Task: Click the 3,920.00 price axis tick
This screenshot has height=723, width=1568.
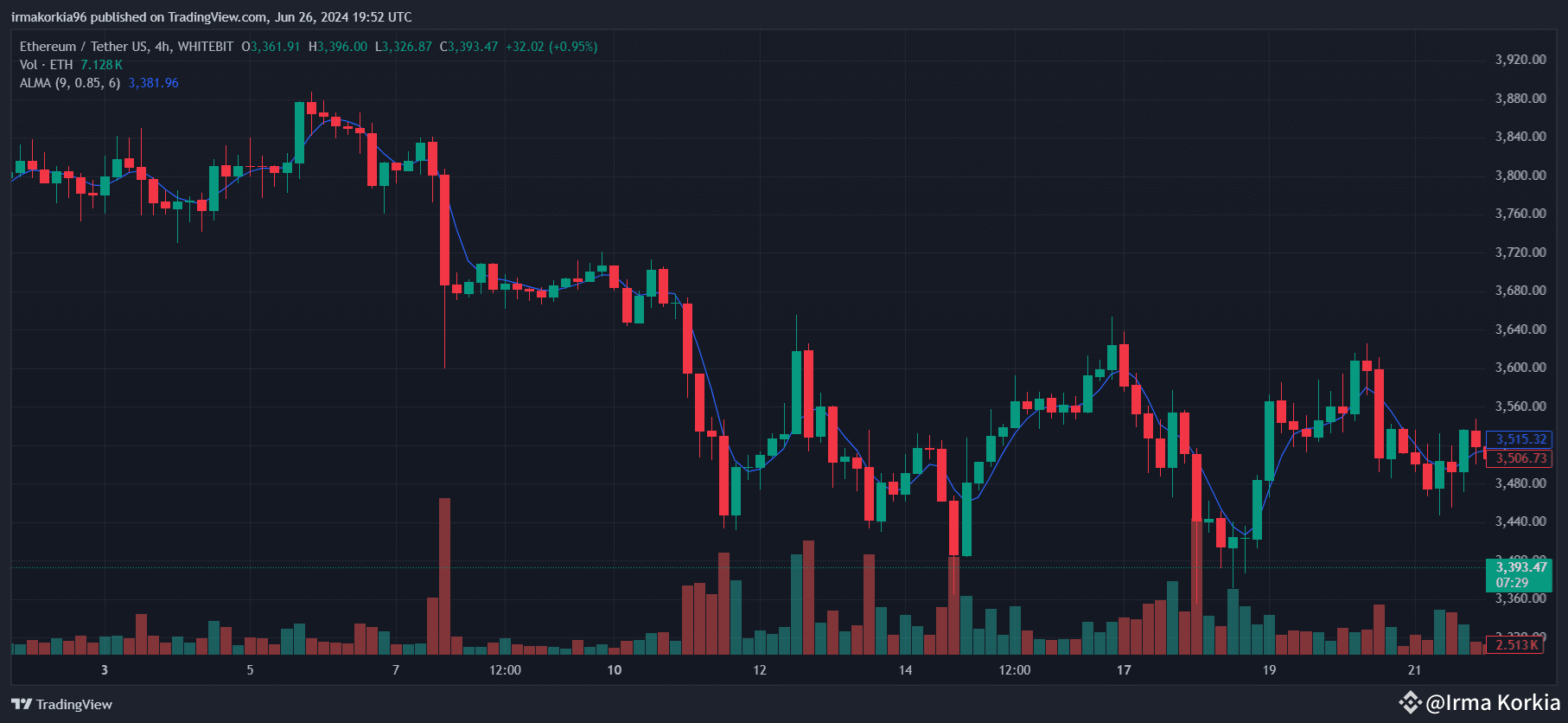Action: pos(1520,60)
